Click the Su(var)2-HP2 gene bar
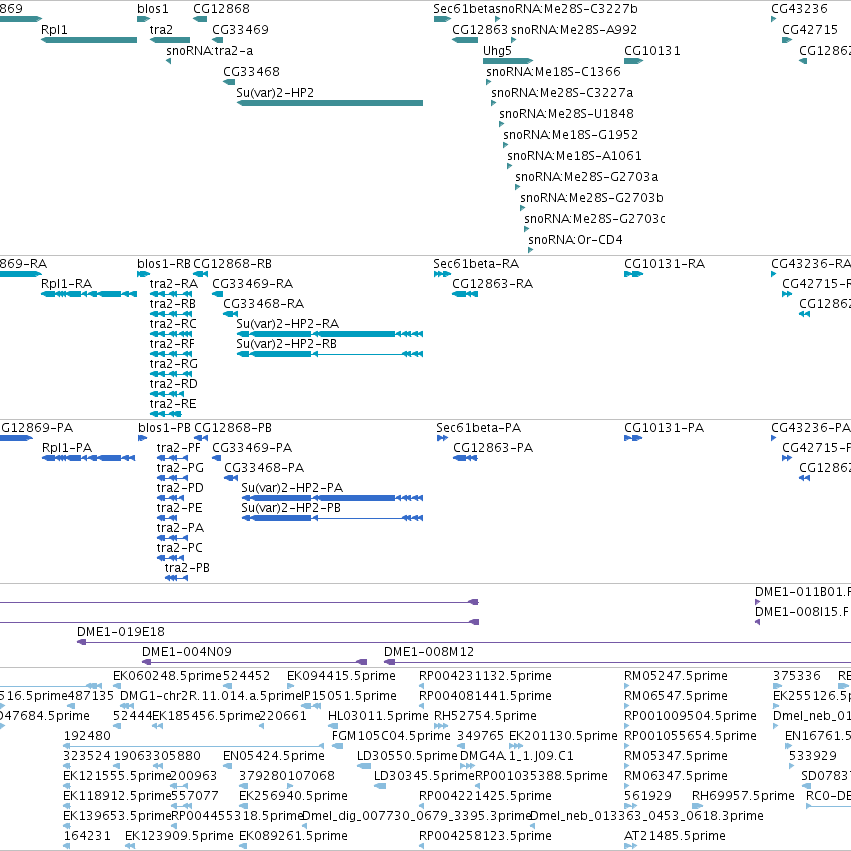851x851 pixels. pos(330,103)
